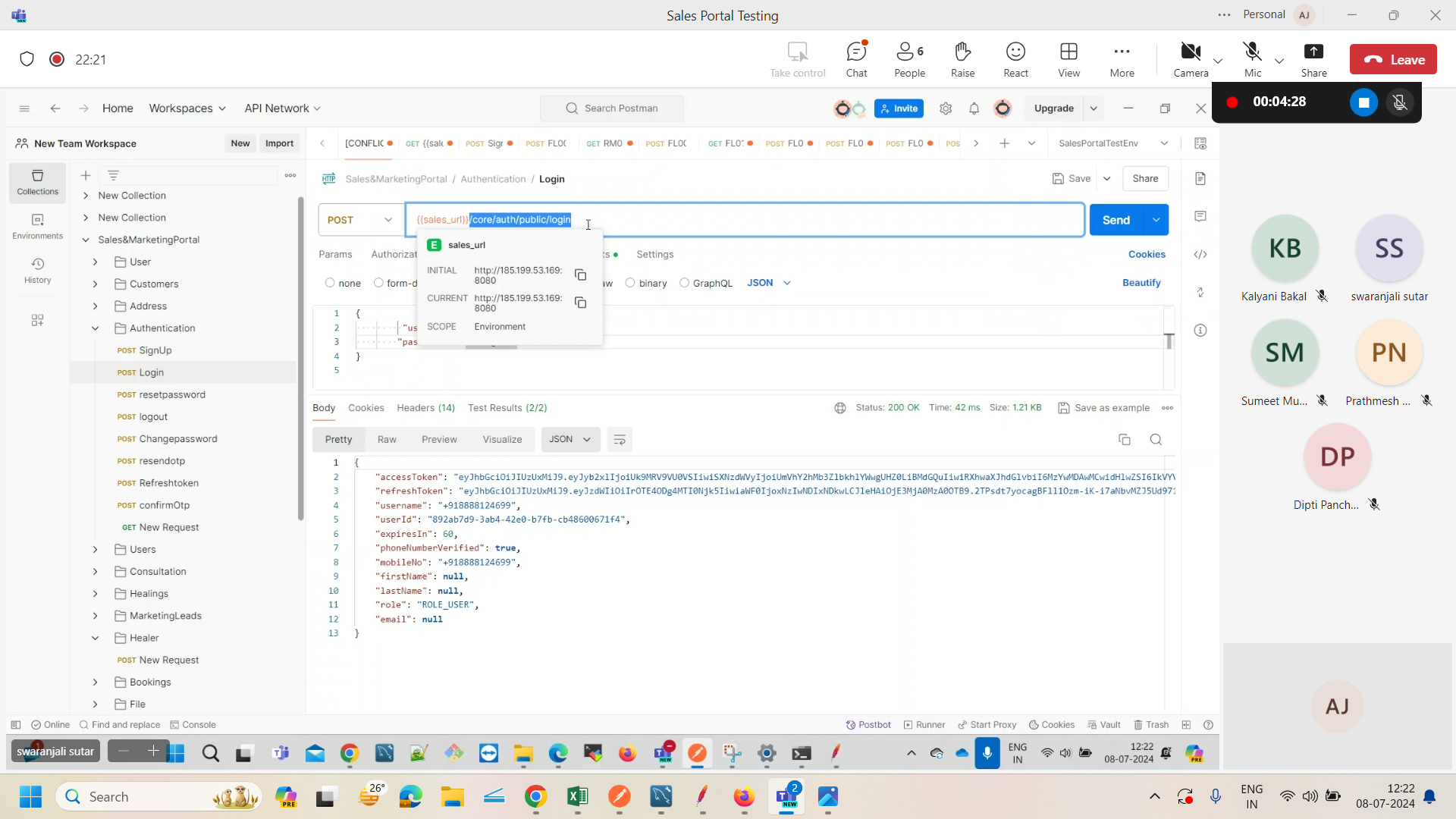
Task: Toggle response line wrapping
Action: click(x=619, y=440)
